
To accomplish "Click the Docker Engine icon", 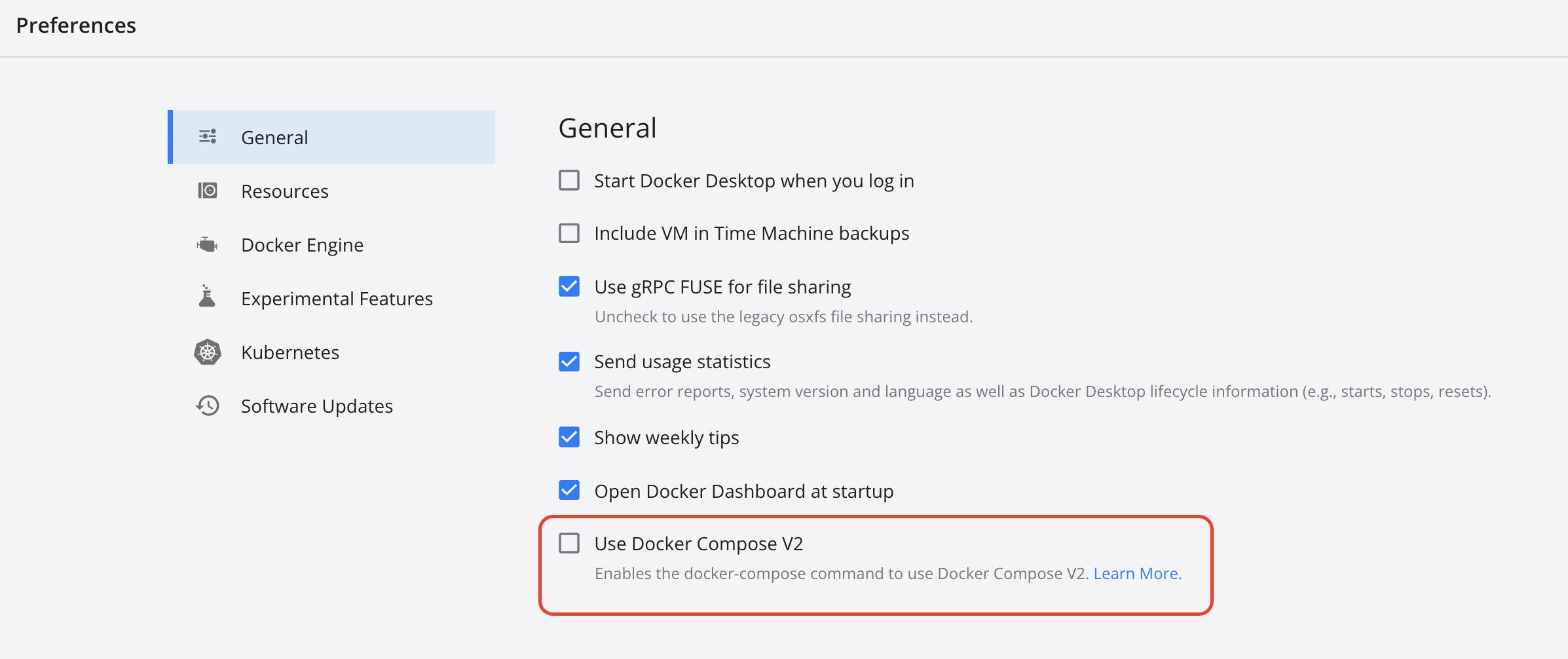I will pos(207,245).
